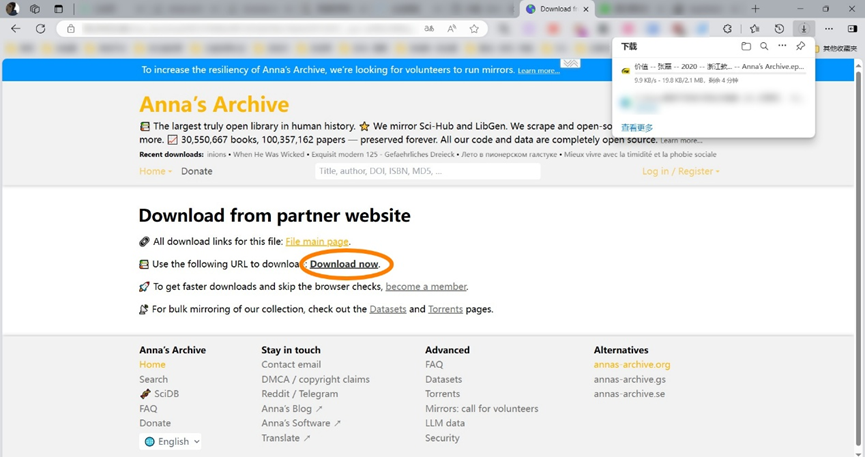865x457 pixels.
Task: Open a new tab with the plus button
Action: [755, 9]
